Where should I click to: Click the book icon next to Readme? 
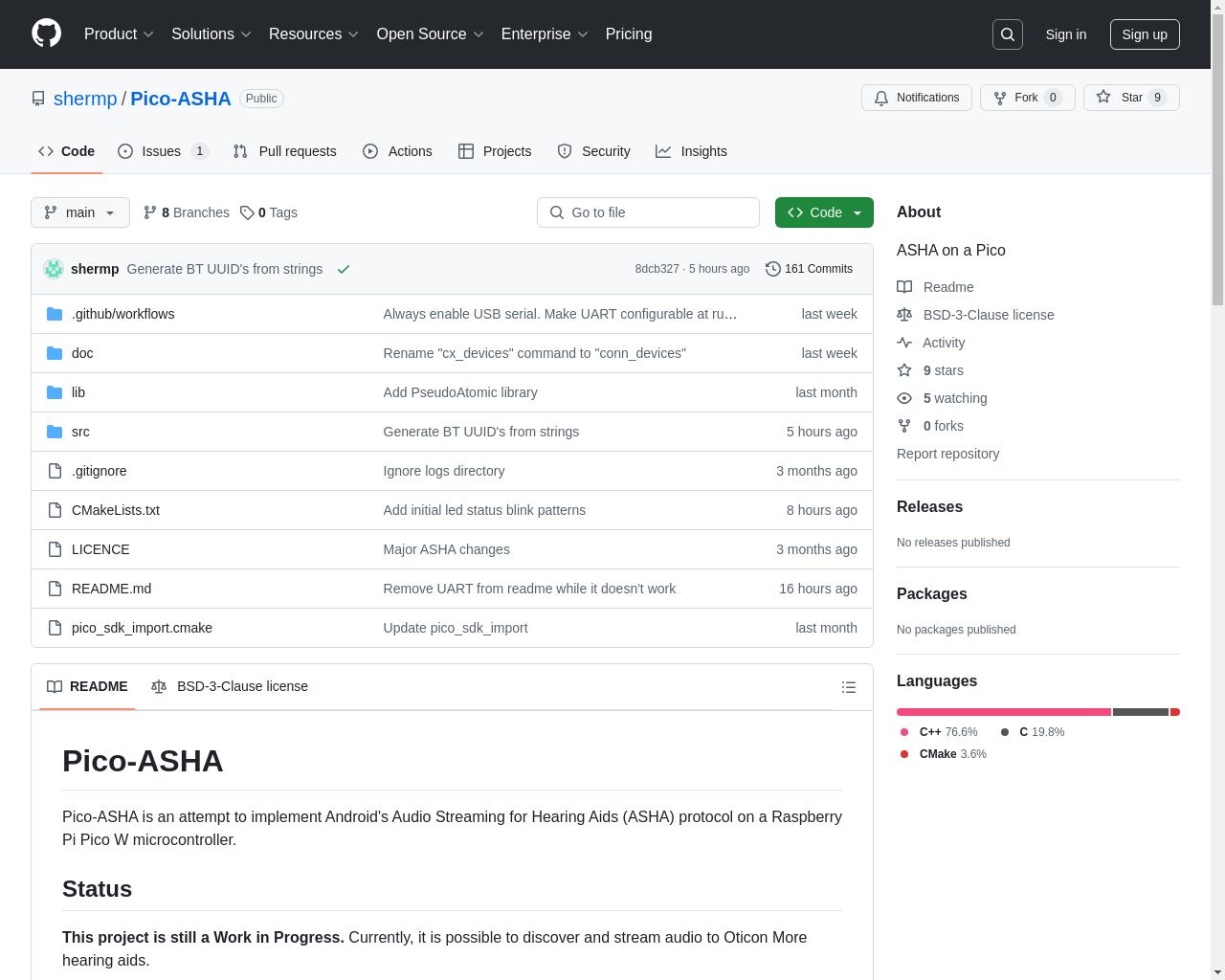(x=904, y=287)
